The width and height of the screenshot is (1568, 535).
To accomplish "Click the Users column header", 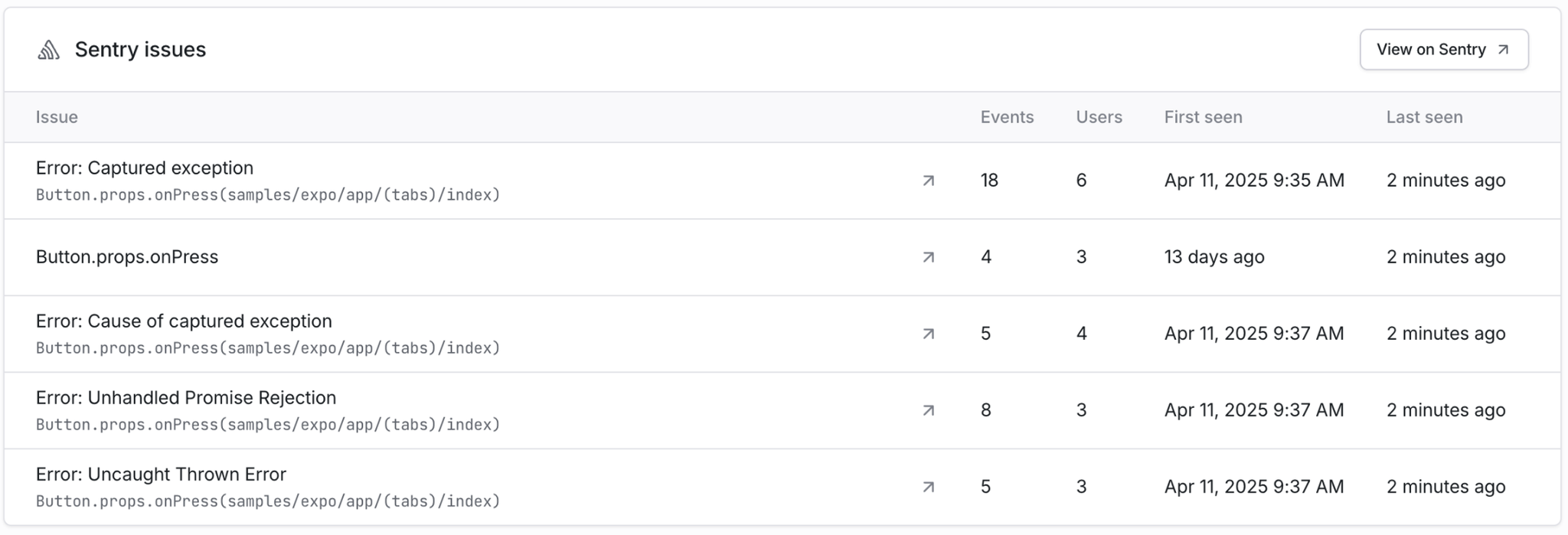I will coord(1099,117).
